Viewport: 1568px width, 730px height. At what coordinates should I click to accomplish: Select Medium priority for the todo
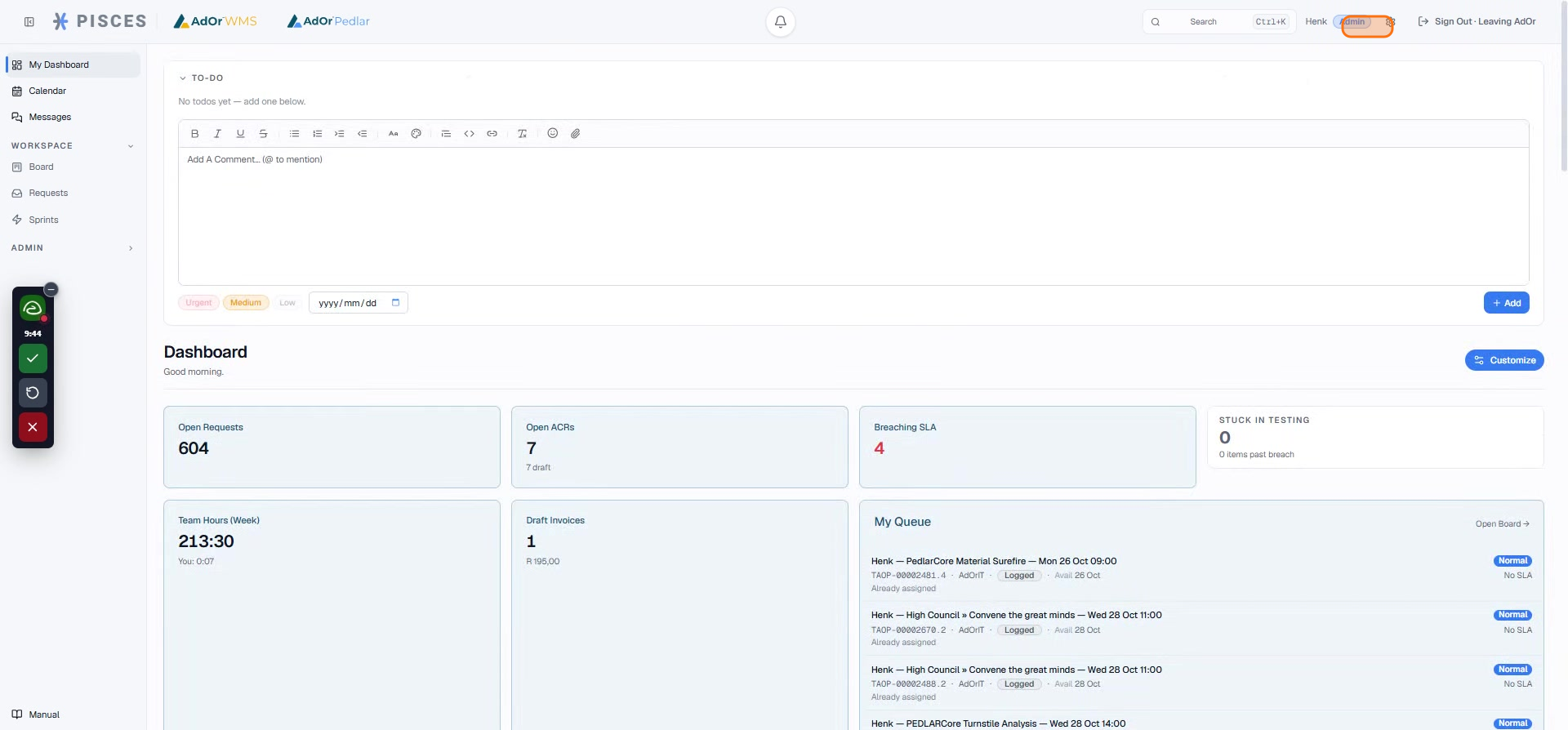click(x=246, y=303)
